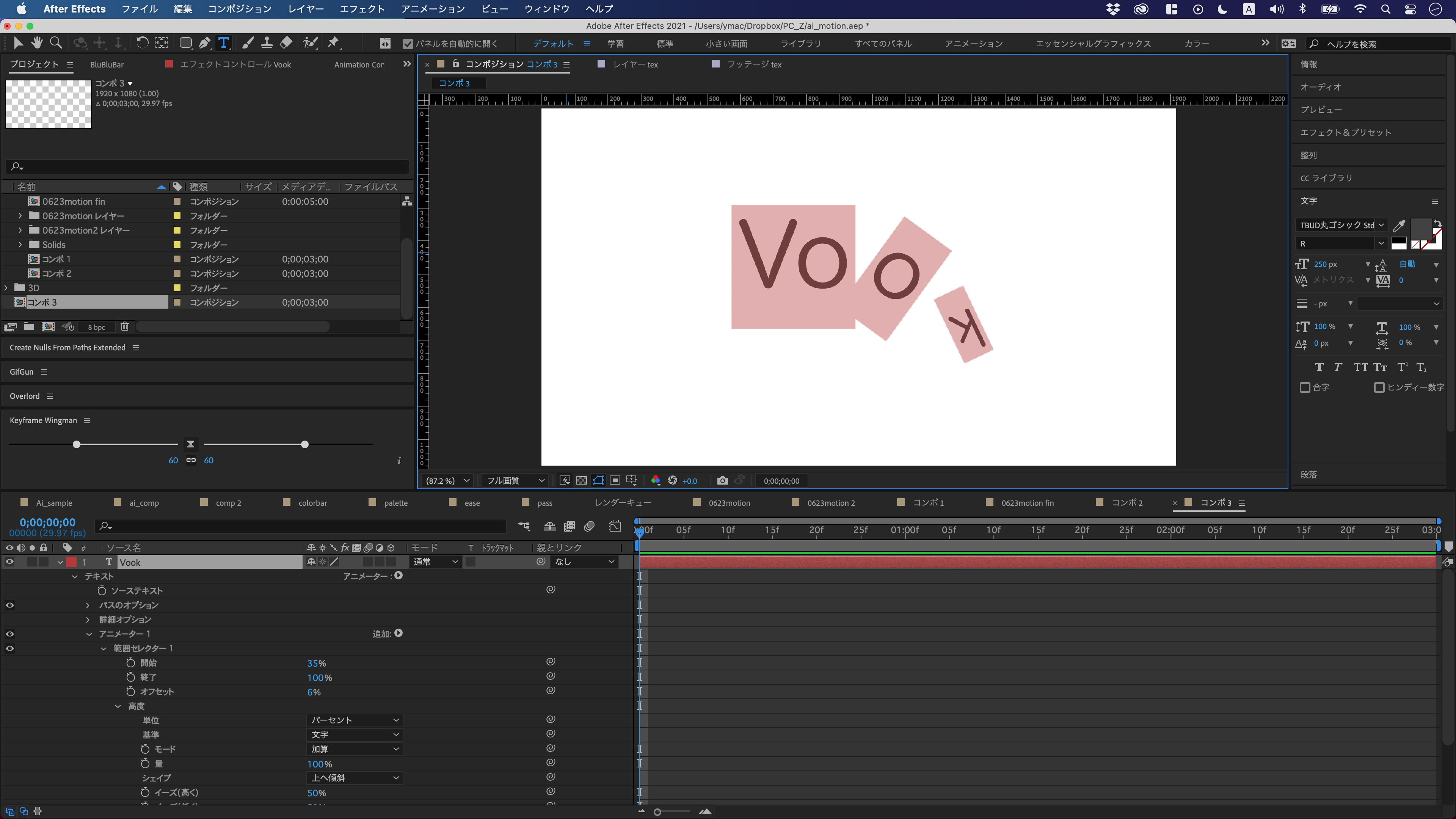
Task: Open the エフェクト menu
Action: coord(362,8)
